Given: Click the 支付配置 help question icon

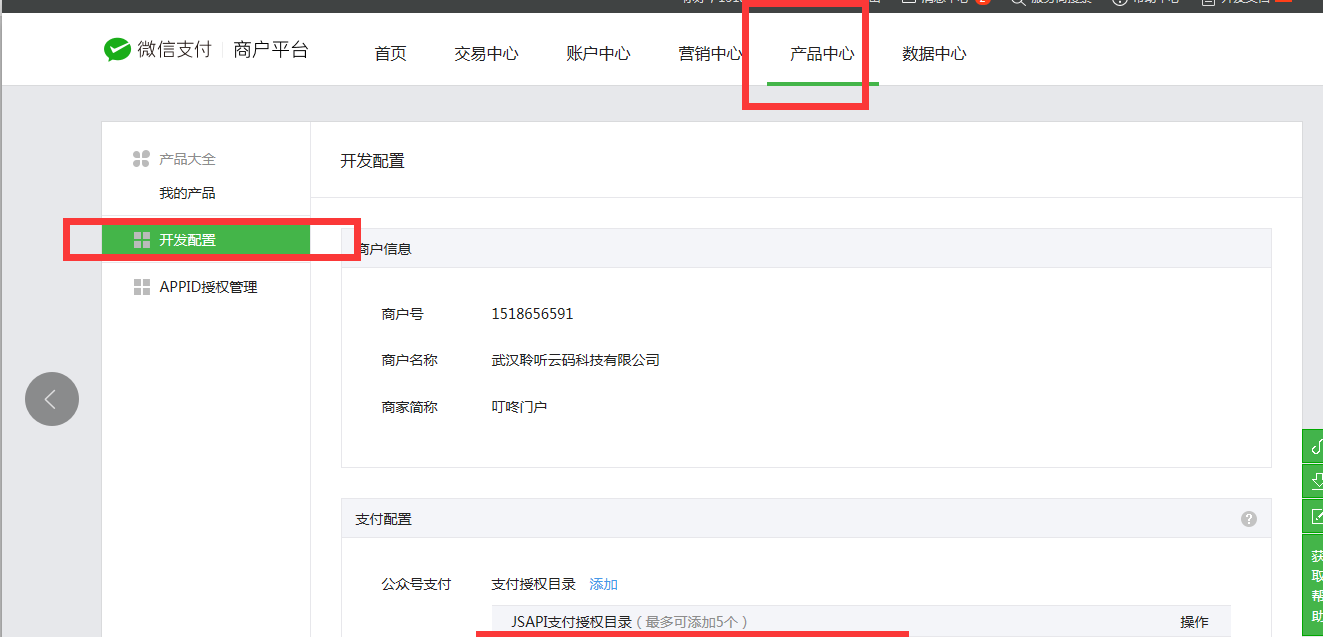Looking at the screenshot, I should (x=1249, y=519).
